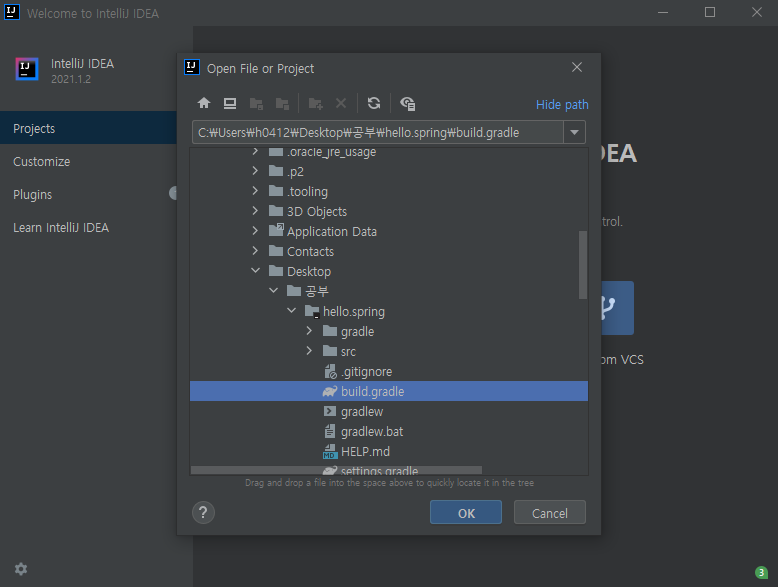Open the Projects tab in Welcome window
This screenshot has height=587, width=778.
(x=88, y=128)
